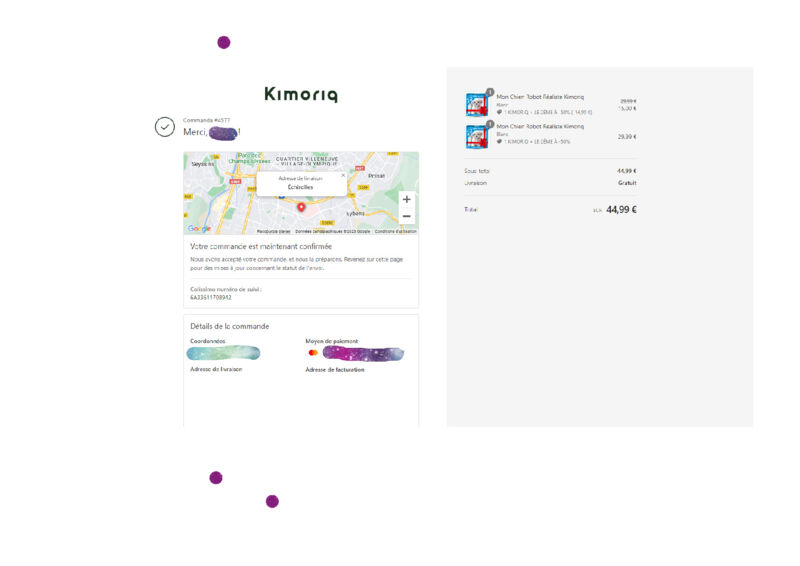
Task: Click the order number text above Merci
Action: [207, 120]
